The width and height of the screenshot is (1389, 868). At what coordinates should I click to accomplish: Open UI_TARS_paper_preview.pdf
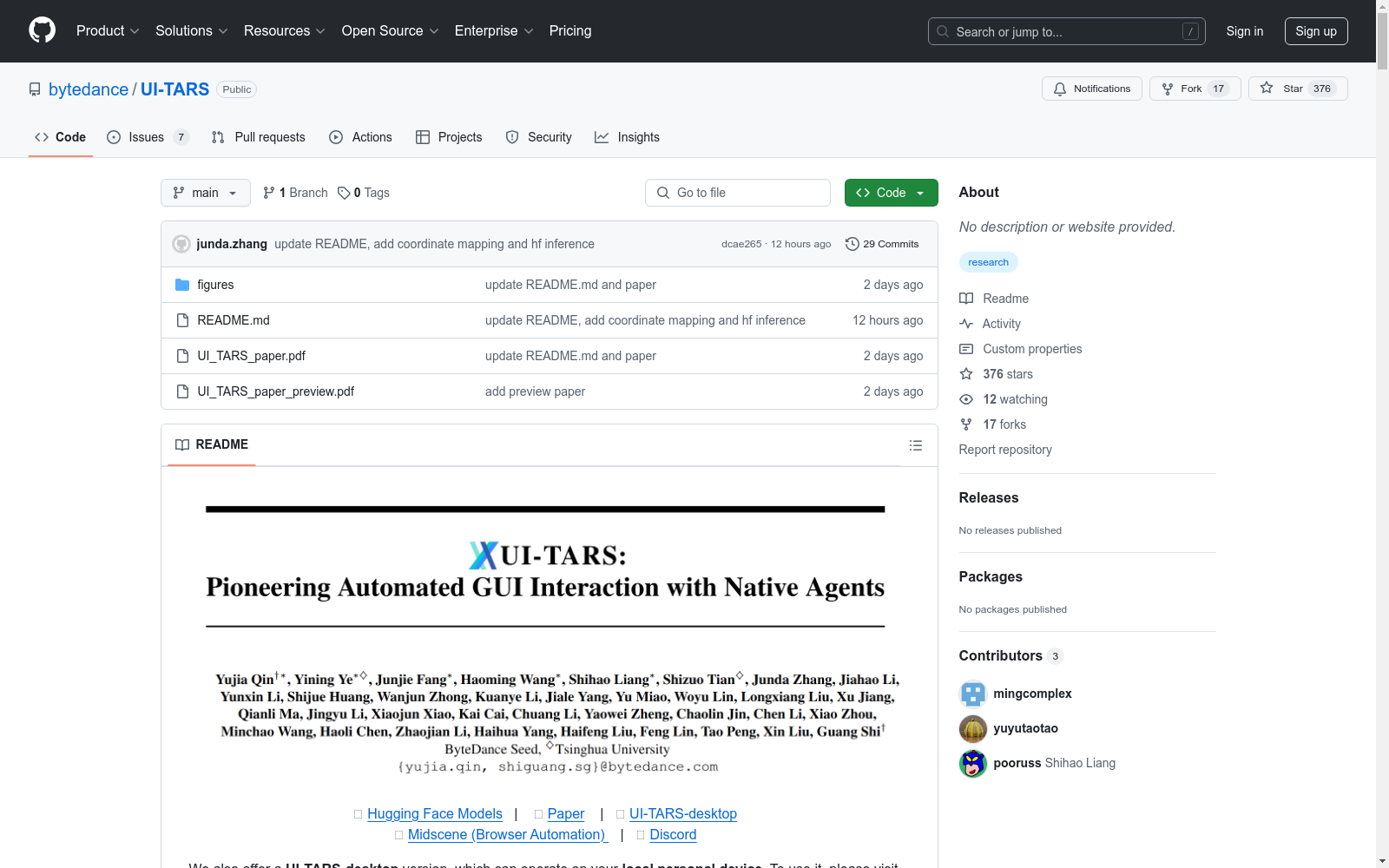(275, 391)
